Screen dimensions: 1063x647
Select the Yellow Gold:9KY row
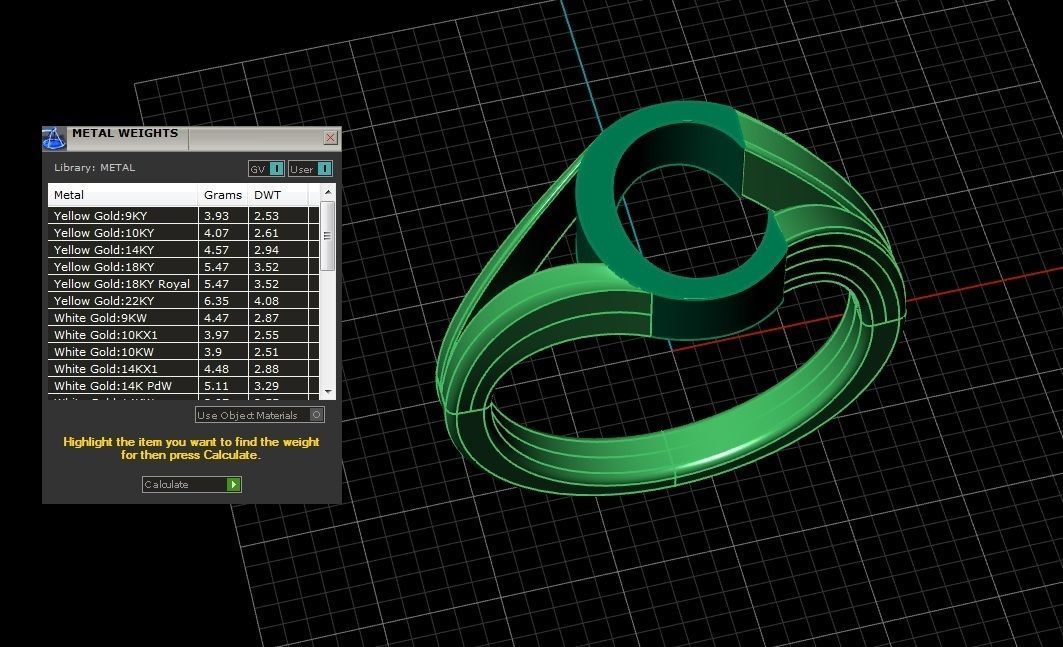coord(183,216)
